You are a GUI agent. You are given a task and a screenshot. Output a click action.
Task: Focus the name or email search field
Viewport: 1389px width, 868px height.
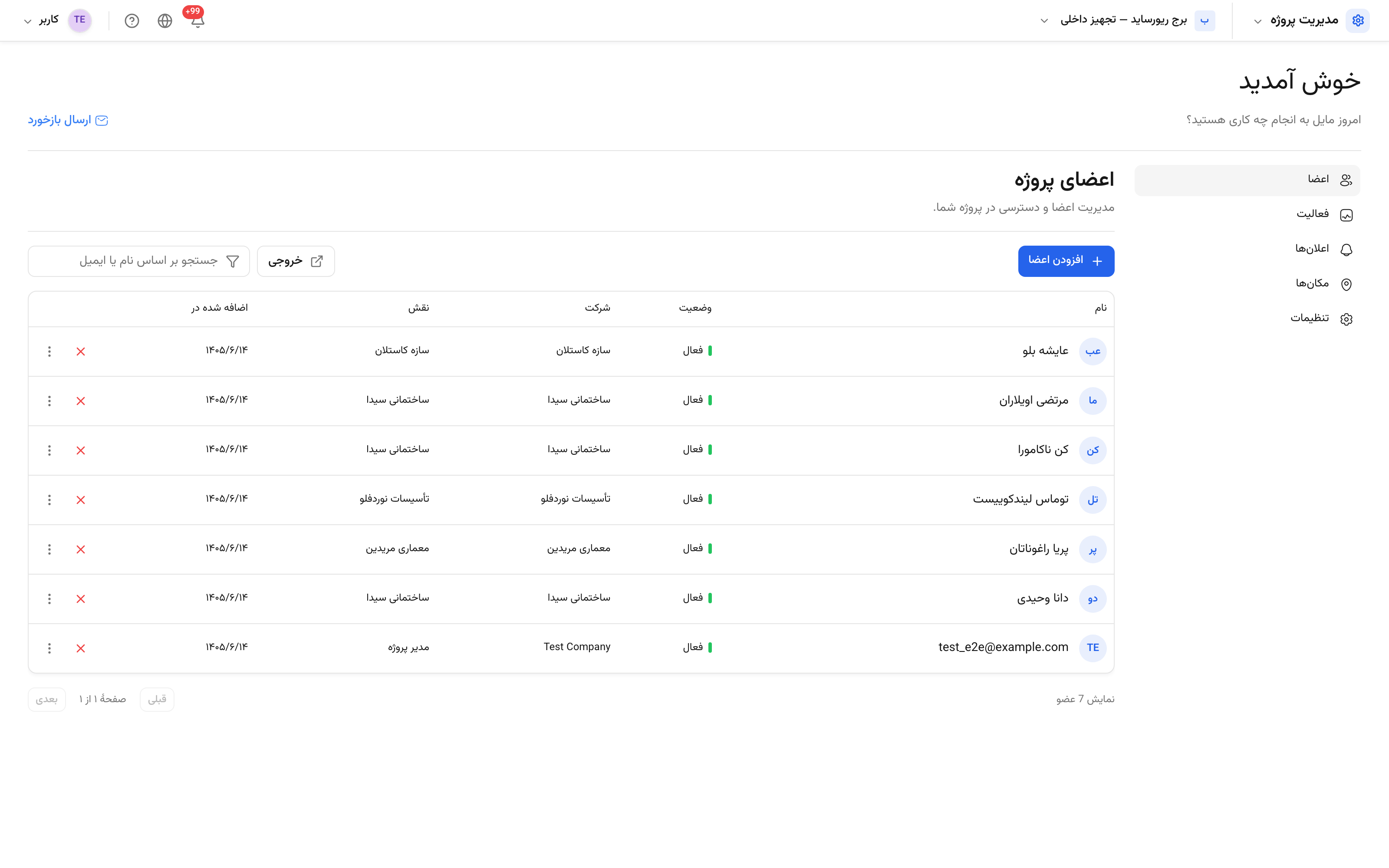139,261
